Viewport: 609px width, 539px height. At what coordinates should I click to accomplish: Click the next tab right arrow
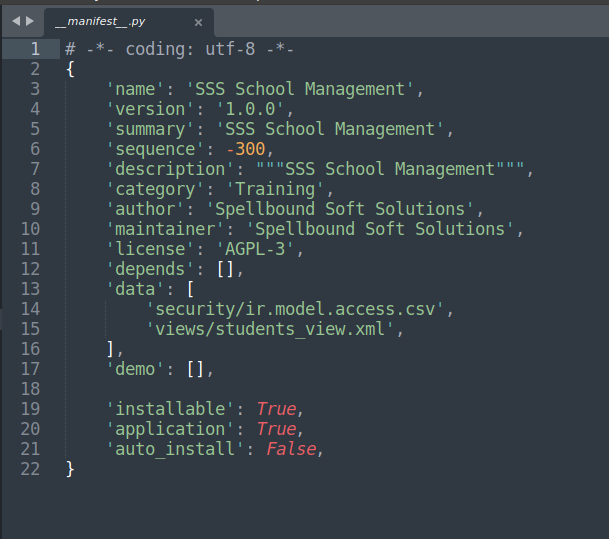[30, 21]
